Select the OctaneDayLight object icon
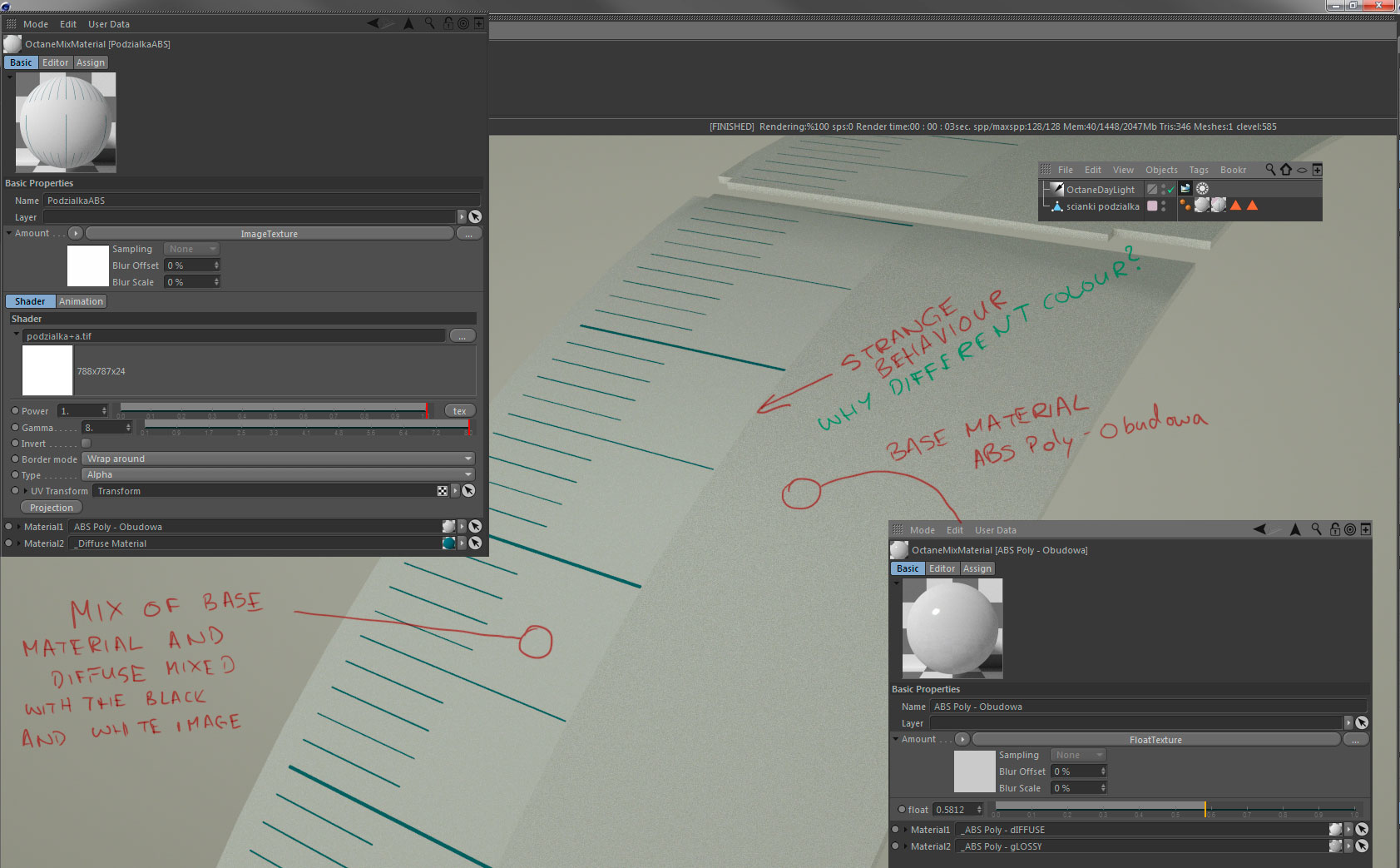Image resolution: width=1400 pixels, height=868 pixels. point(1057,189)
